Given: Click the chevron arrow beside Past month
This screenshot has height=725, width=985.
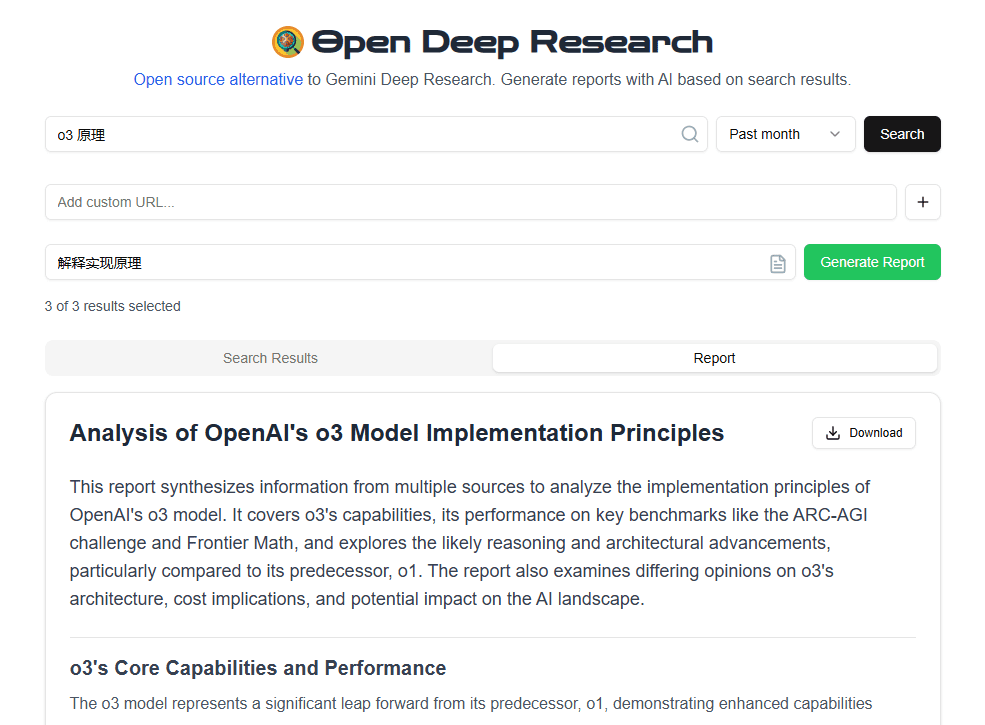Looking at the screenshot, I should (x=835, y=134).
